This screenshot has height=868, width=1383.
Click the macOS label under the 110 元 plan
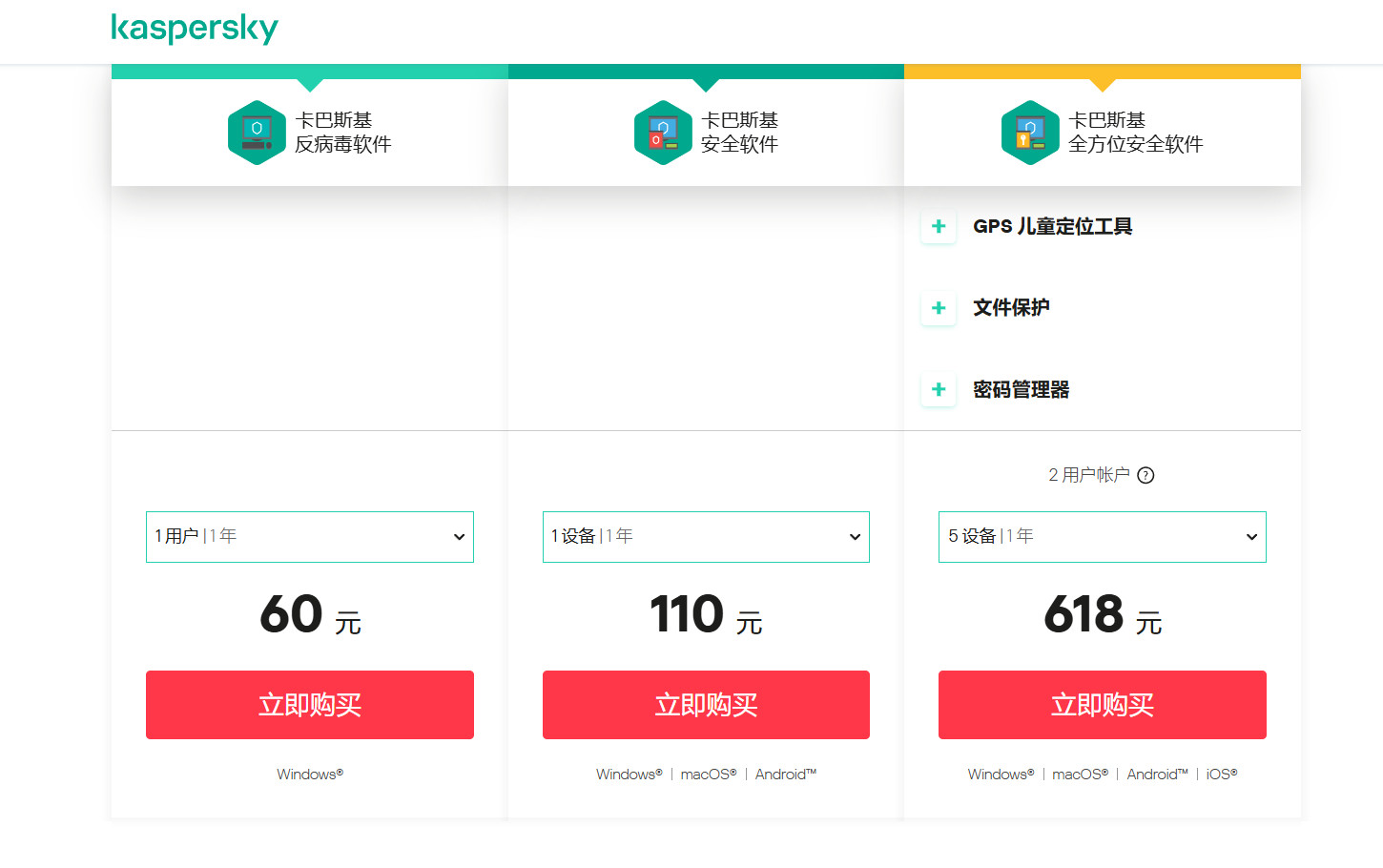click(x=709, y=775)
